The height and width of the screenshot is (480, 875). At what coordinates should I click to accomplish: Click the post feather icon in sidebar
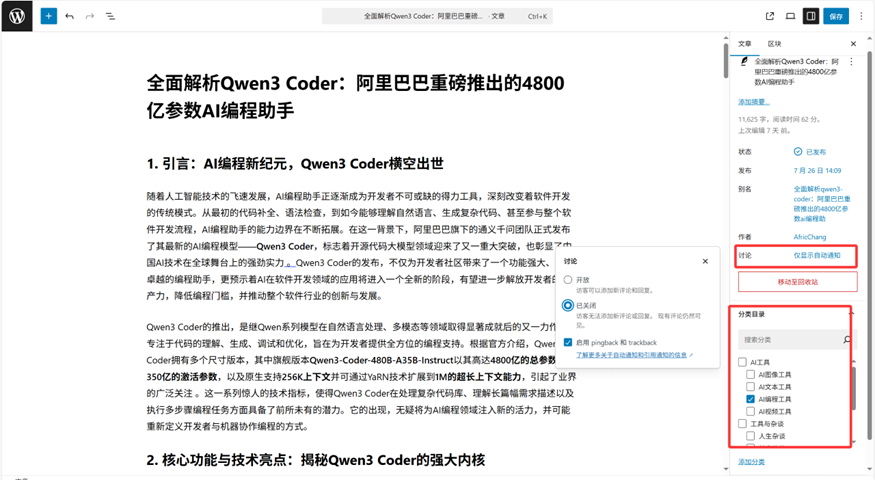pyautogui.click(x=744, y=61)
